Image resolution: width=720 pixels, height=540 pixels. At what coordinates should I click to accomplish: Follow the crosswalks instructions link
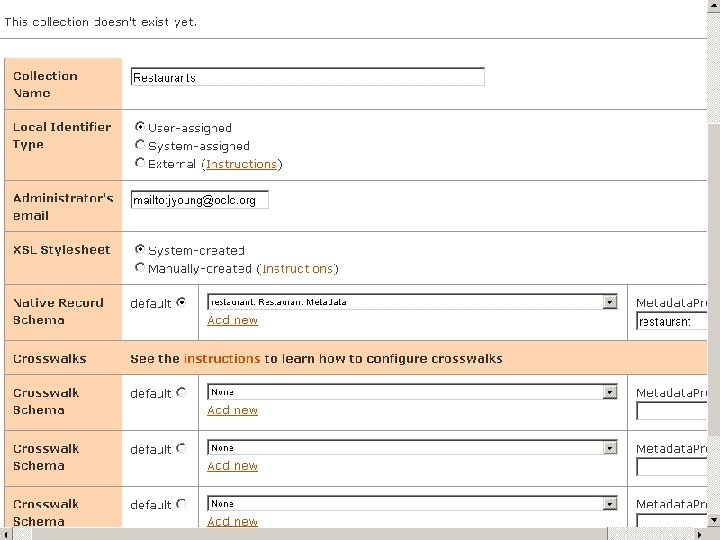222,358
